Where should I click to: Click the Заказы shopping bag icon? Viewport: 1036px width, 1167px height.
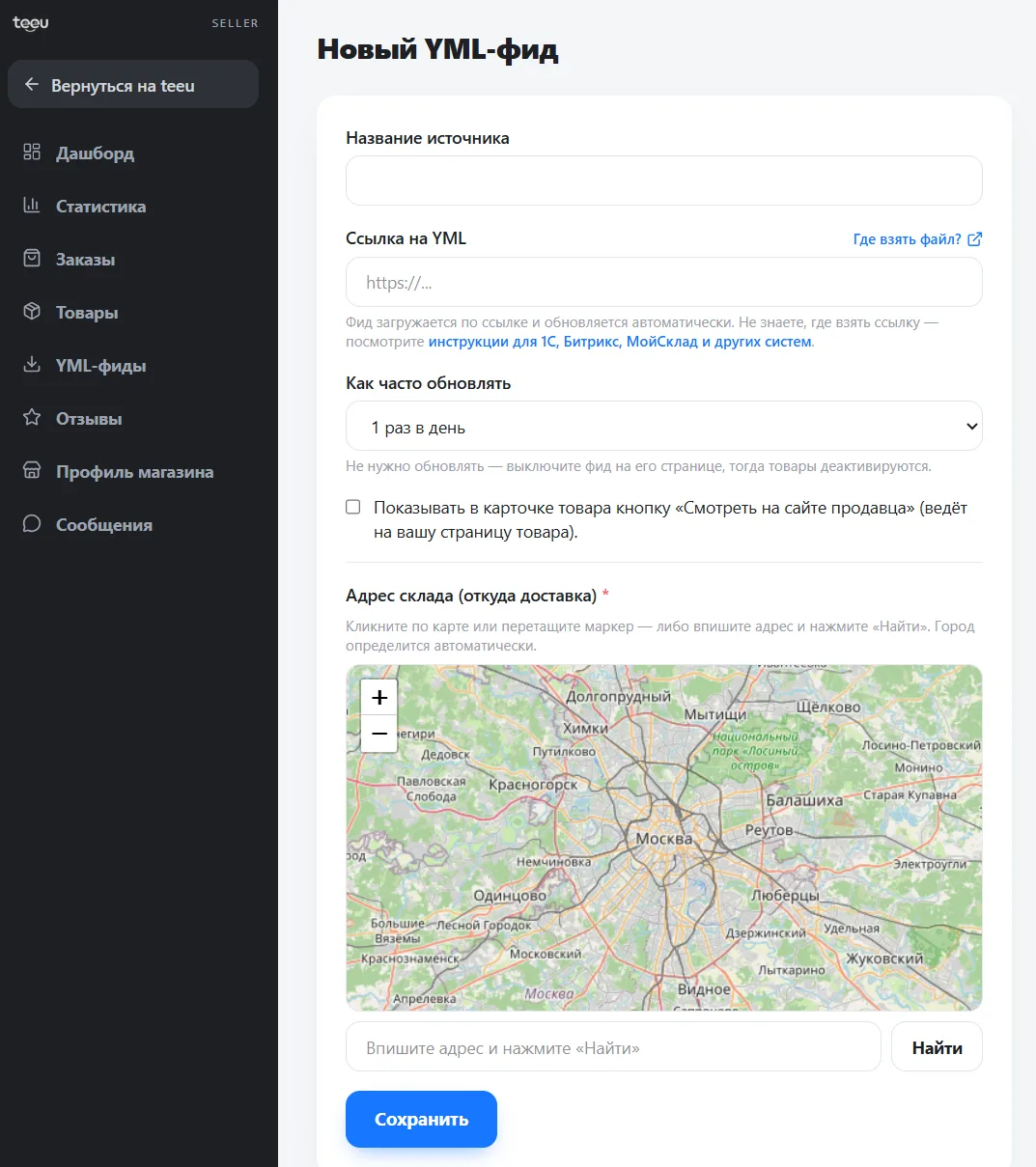(x=32, y=259)
